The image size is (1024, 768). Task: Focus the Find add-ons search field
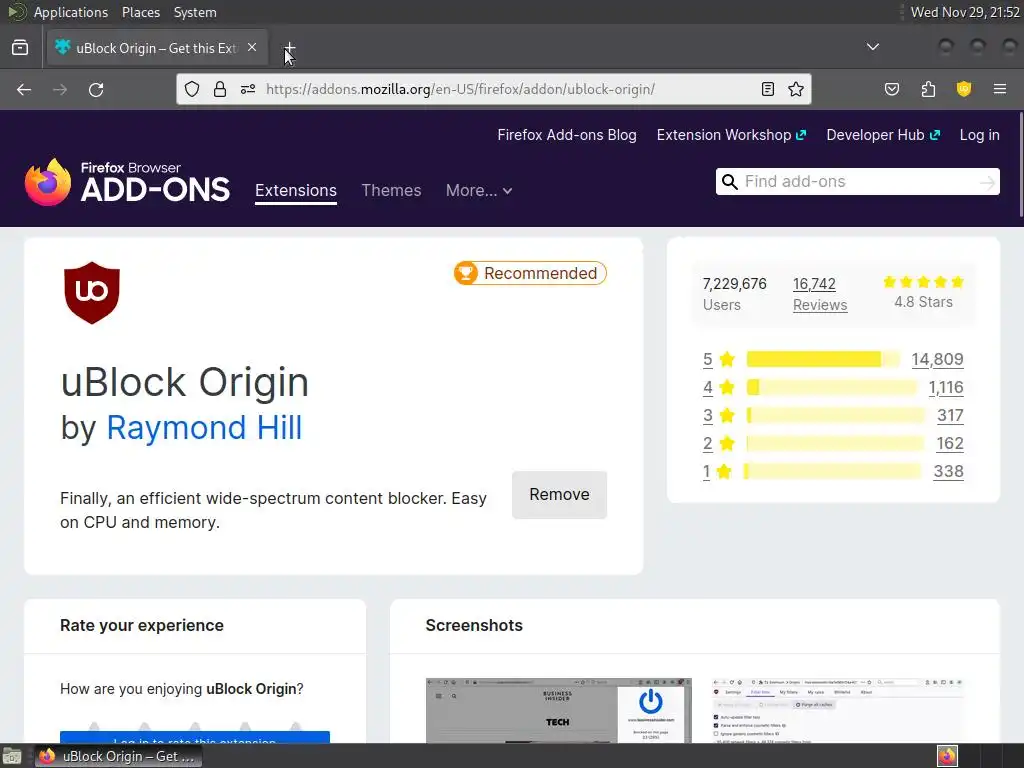click(858, 182)
